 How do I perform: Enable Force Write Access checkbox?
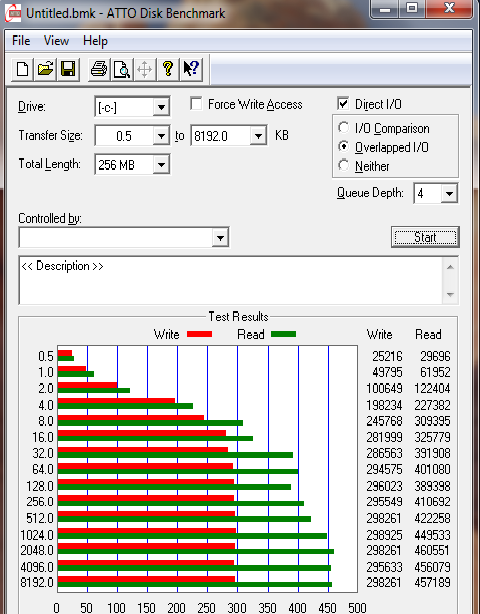click(x=196, y=104)
